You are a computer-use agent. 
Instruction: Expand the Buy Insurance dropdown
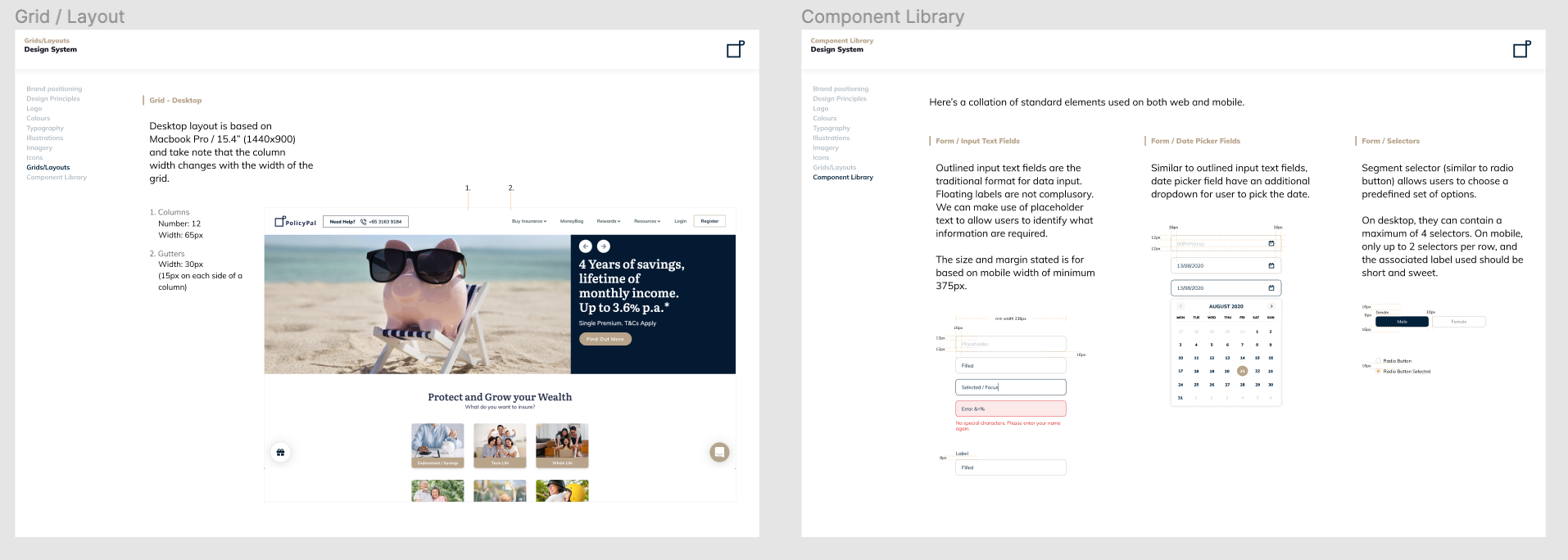pyautogui.click(x=529, y=221)
